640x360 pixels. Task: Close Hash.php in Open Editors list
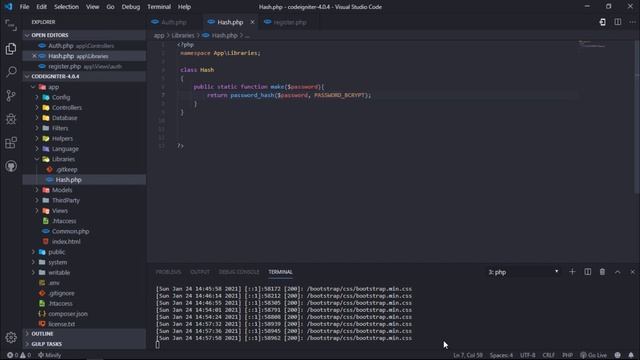tap(34, 56)
